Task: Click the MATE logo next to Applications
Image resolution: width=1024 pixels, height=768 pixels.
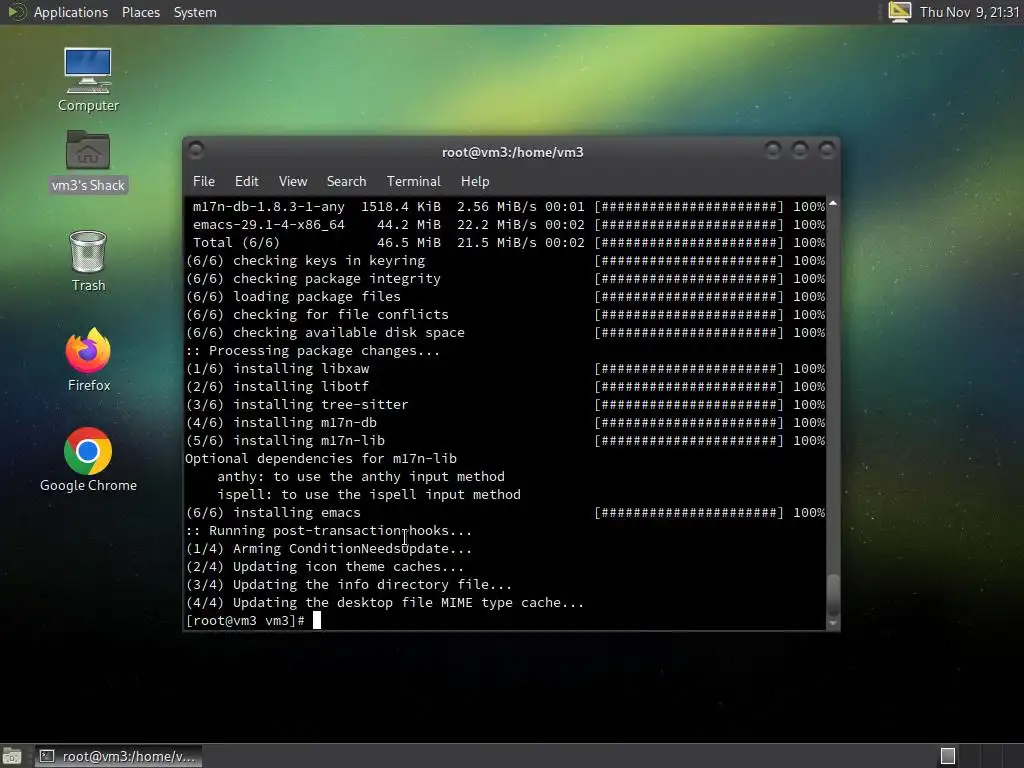Action: 16,12
